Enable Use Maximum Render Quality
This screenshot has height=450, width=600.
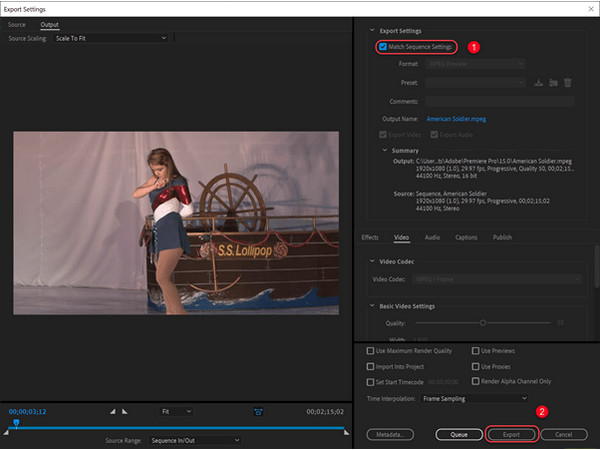(x=370, y=351)
